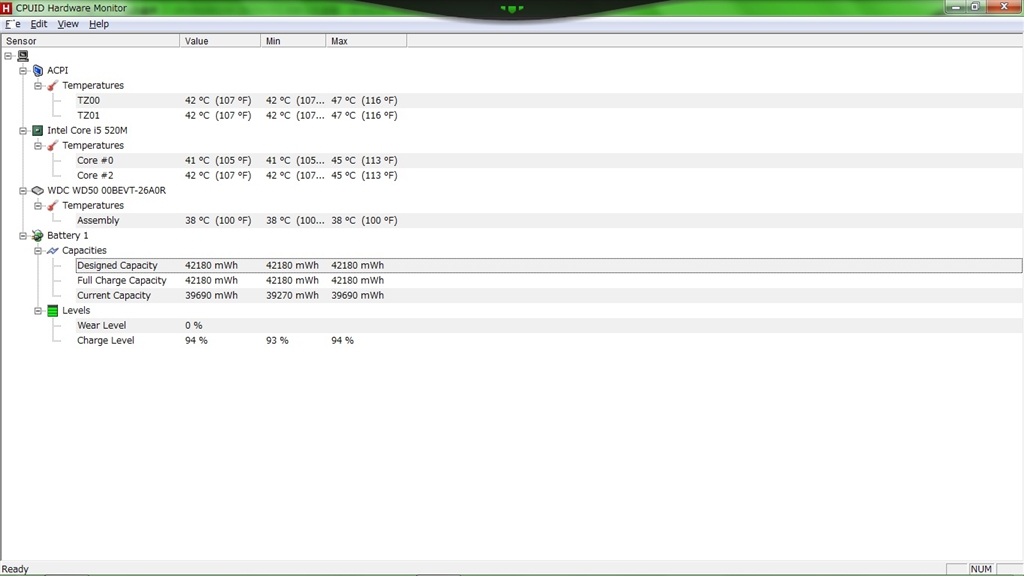The image size is (1024, 576).
Task: Click Charge Level value 94 %
Action: [196, 341]
